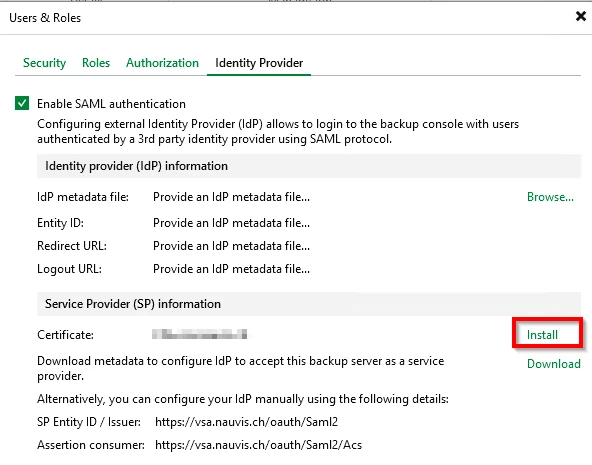Download the SP metadata
Viewport: 592px width, 465px height.
pyautogui.click(x=553, y=364)
